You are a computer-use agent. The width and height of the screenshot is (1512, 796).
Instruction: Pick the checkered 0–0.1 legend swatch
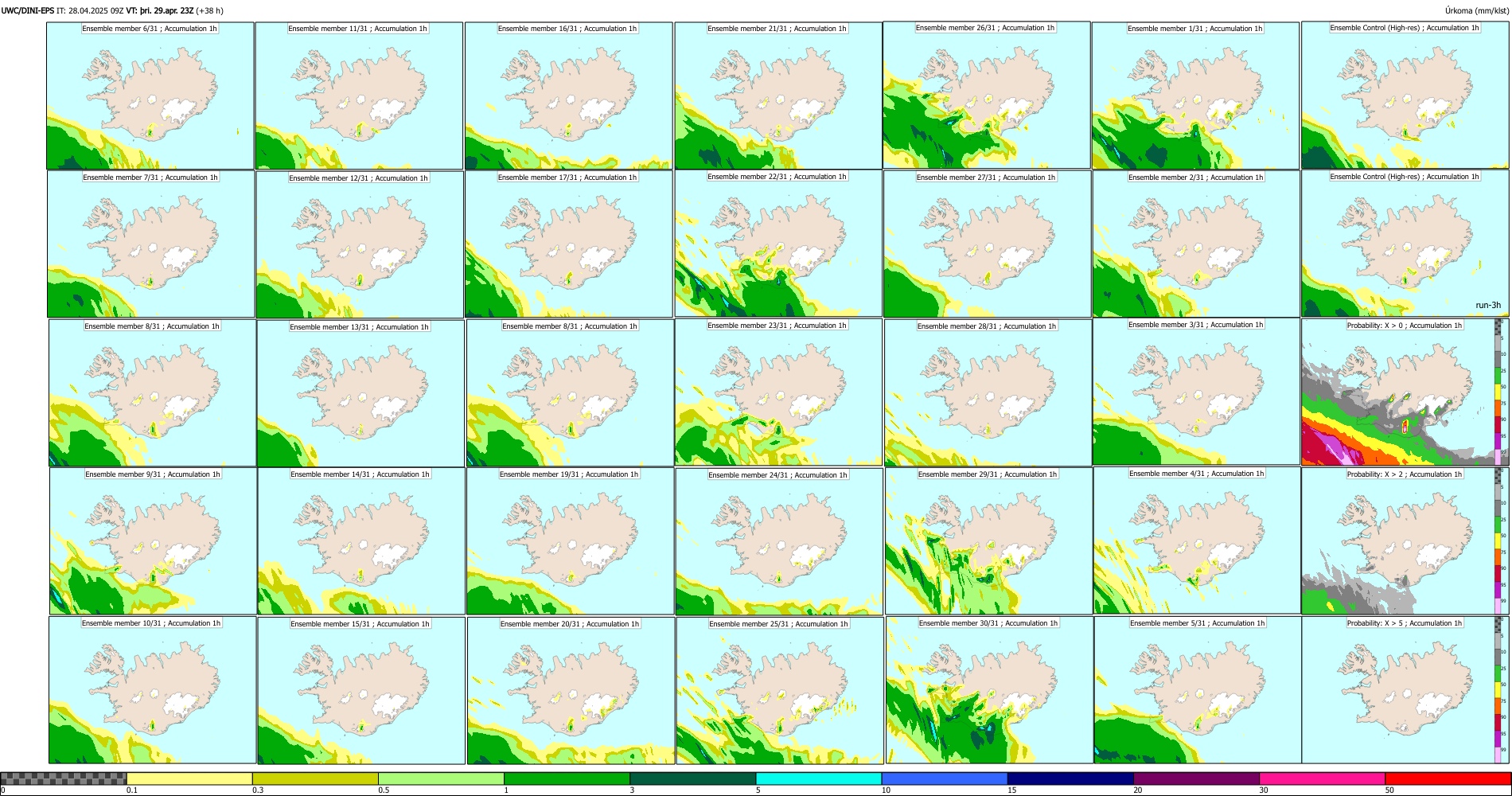[64, 778]
